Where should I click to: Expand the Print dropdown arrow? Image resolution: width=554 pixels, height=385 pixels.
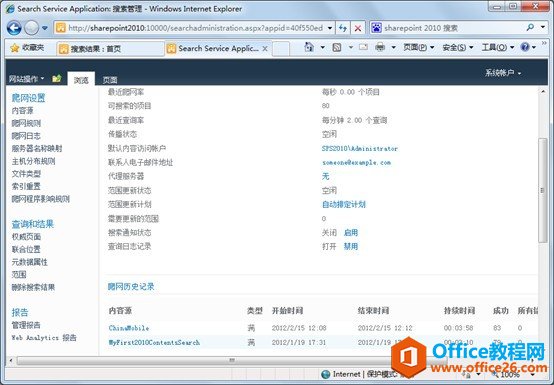pyautogui.click(x=393, y=47)
